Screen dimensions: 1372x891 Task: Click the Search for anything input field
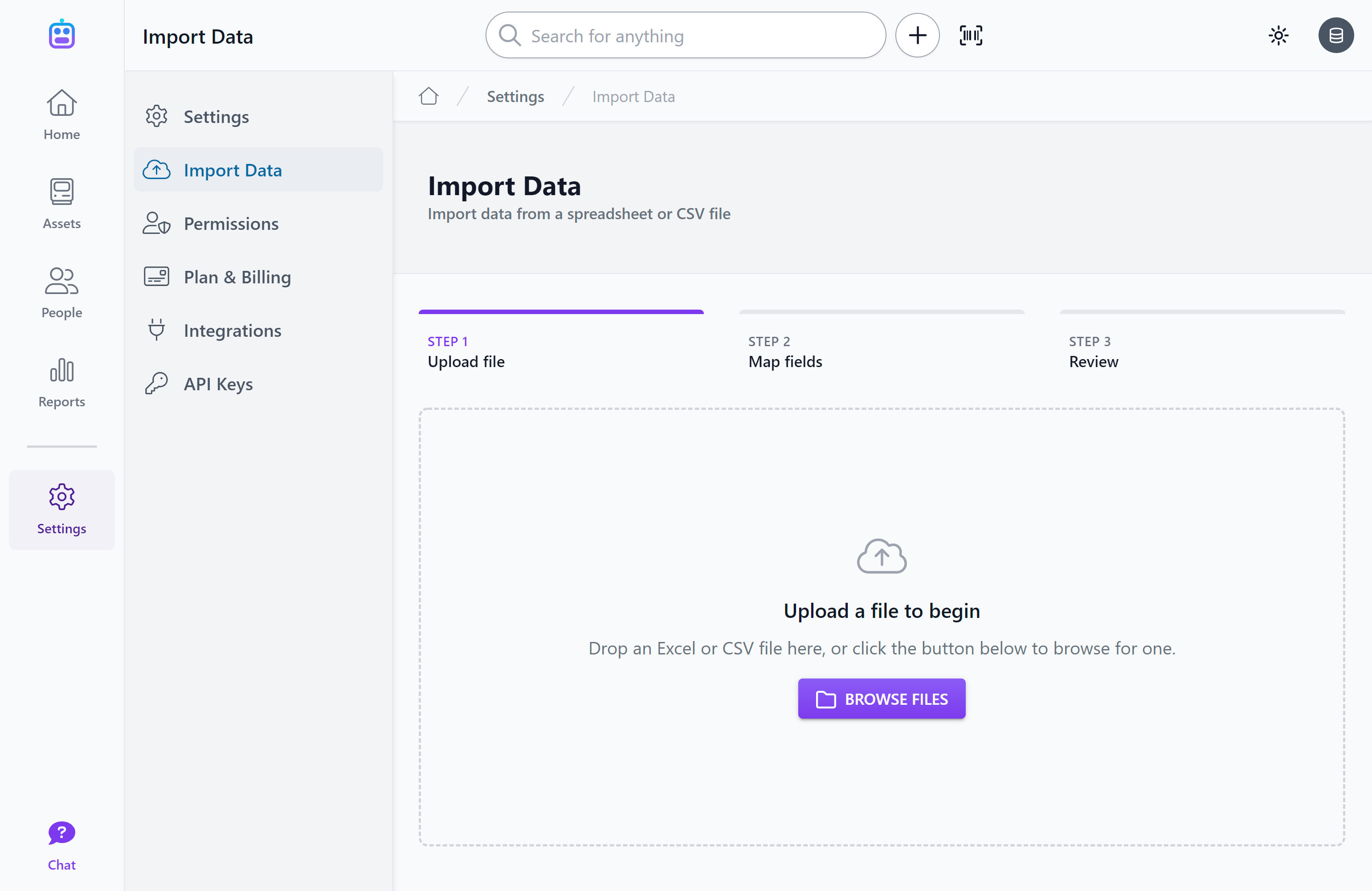pos(686,36)
